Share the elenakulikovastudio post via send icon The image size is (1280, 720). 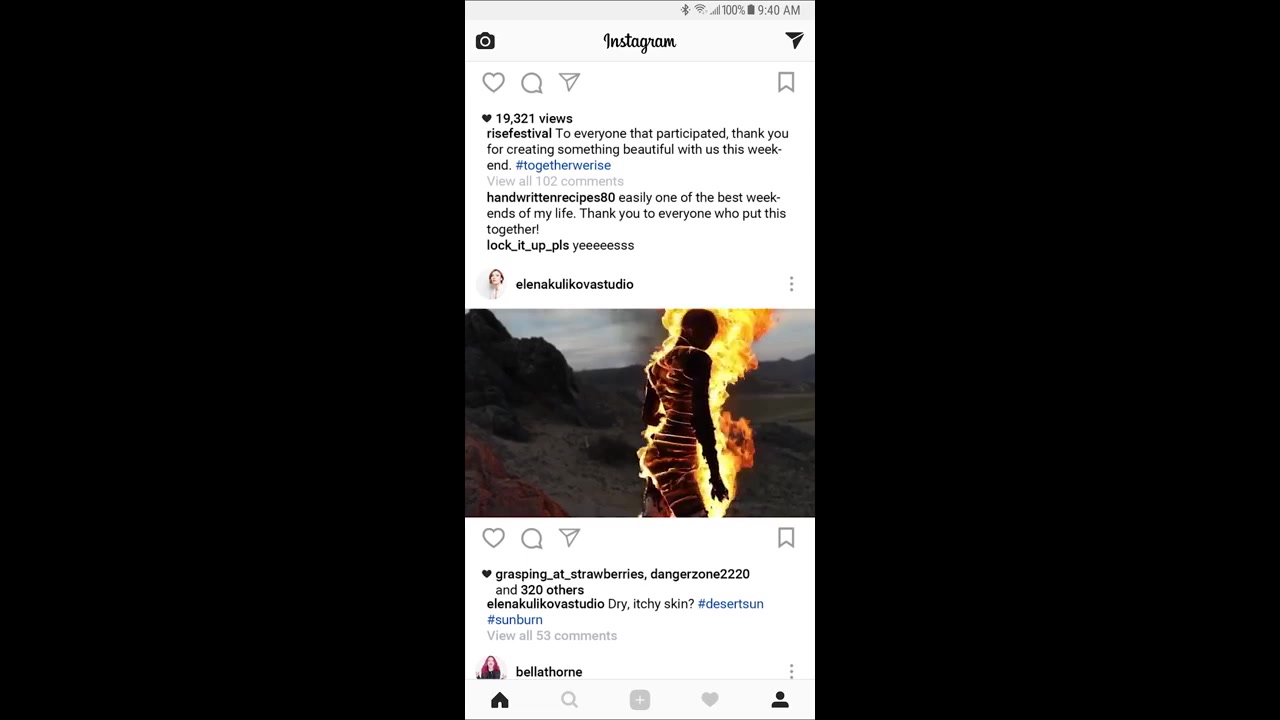point(569,538)
